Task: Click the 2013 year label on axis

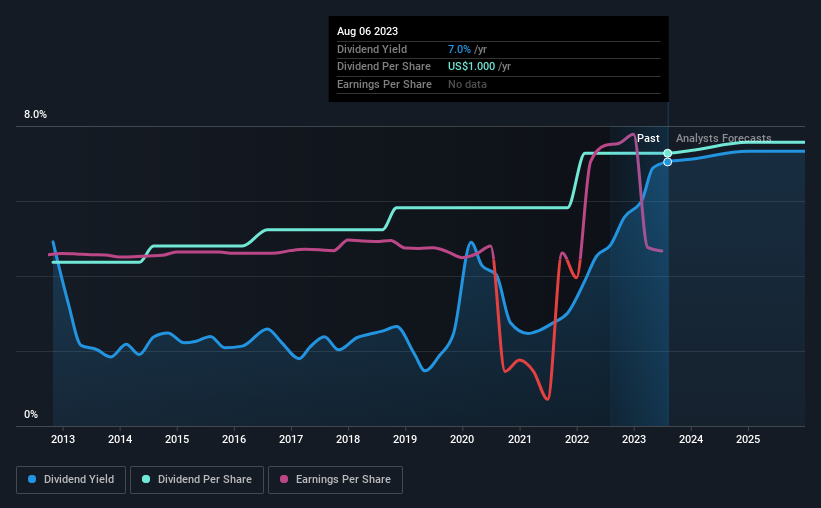Action: (x=63, y=439)
